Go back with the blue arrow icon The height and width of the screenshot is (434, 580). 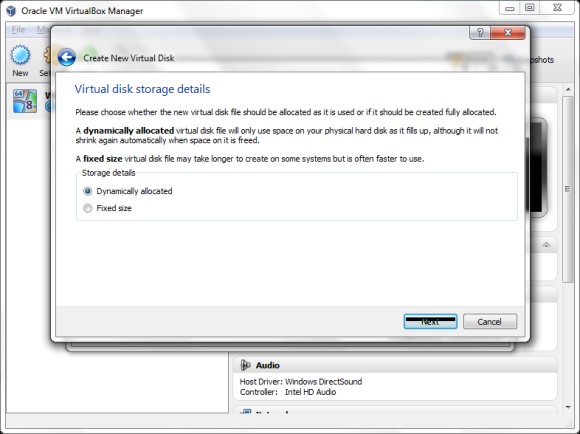67,58
